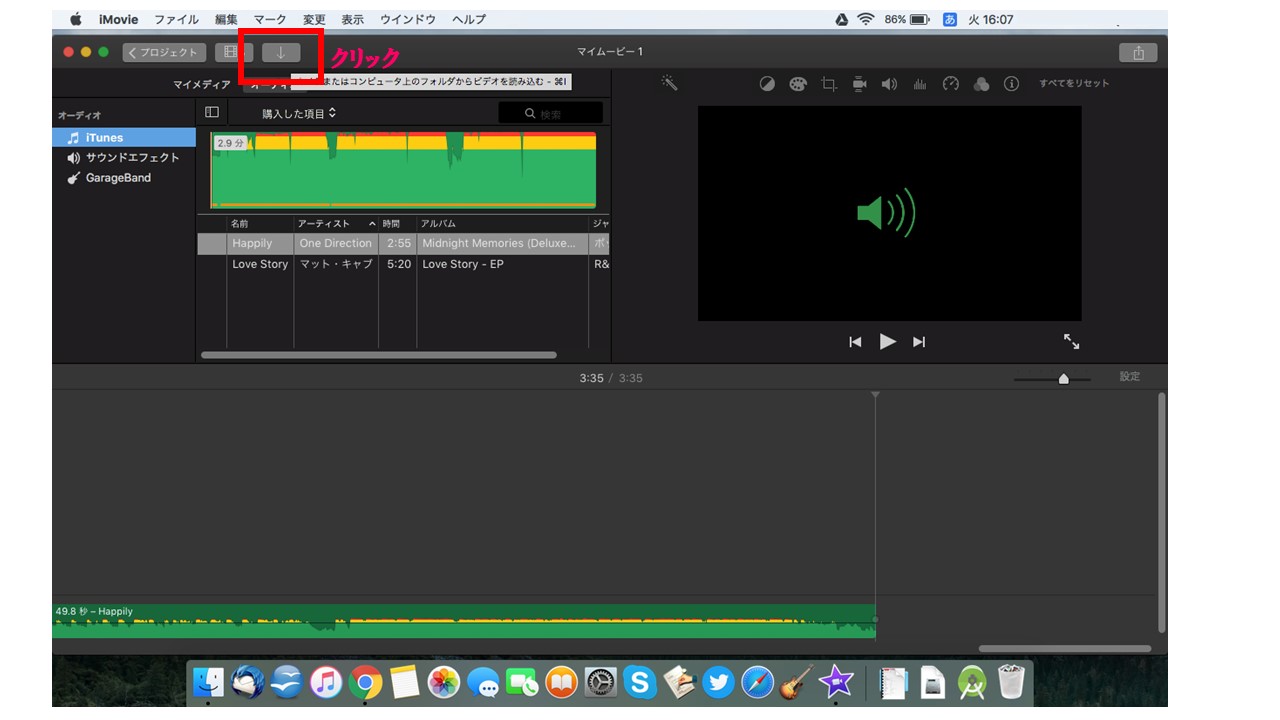Screen dimensions: 1280x720
Task: Click the media library filmstrip button
Action: point(233,53)
